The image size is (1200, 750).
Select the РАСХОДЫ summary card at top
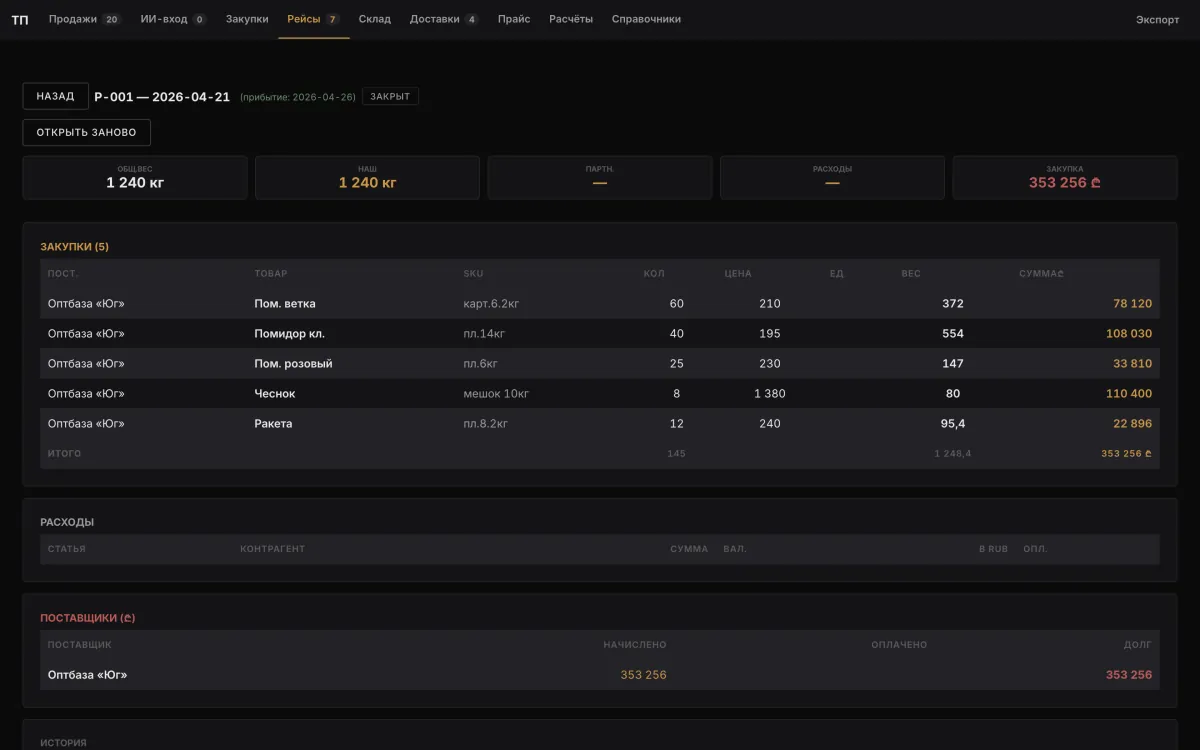point(832,178)
